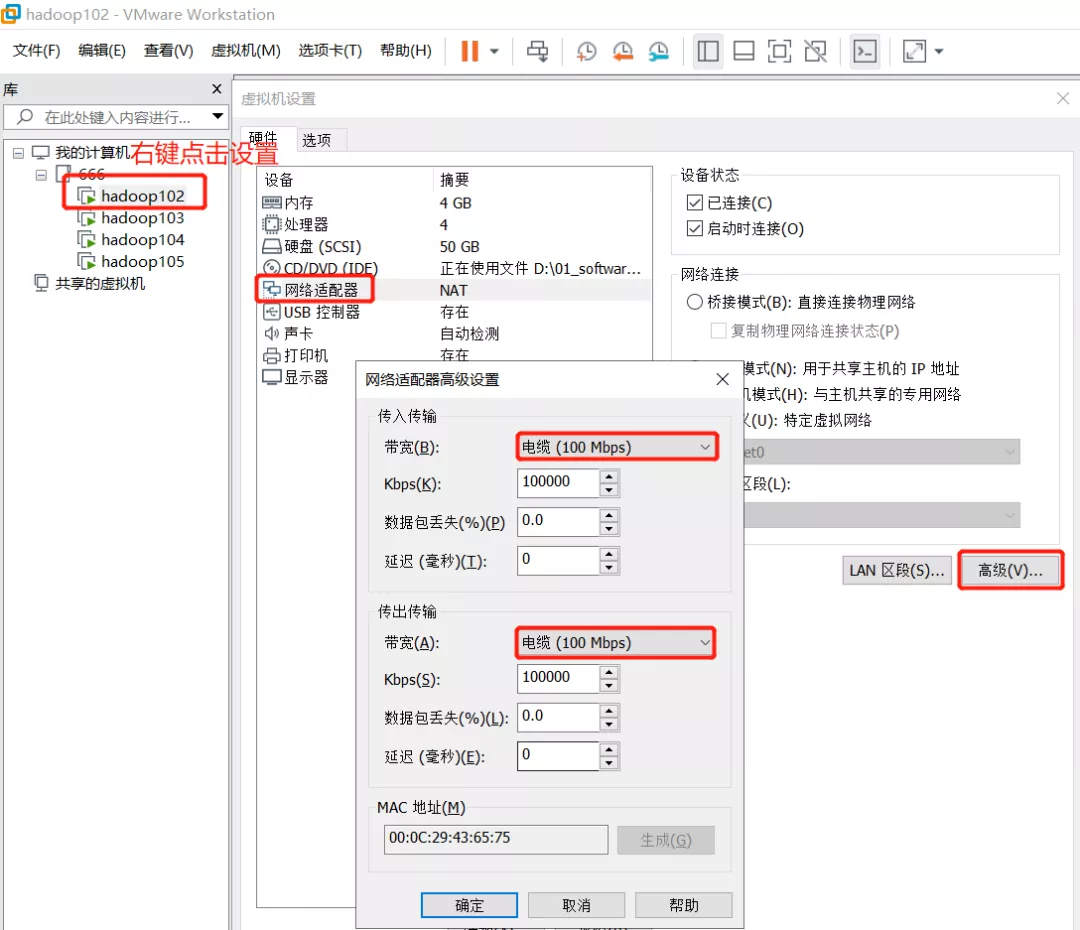Image resolution: width=1080 pixels, height=930 pixels.
Task: Open the outgoing 带宽 bandwidth dropdown
Action: tap(707, 643)
